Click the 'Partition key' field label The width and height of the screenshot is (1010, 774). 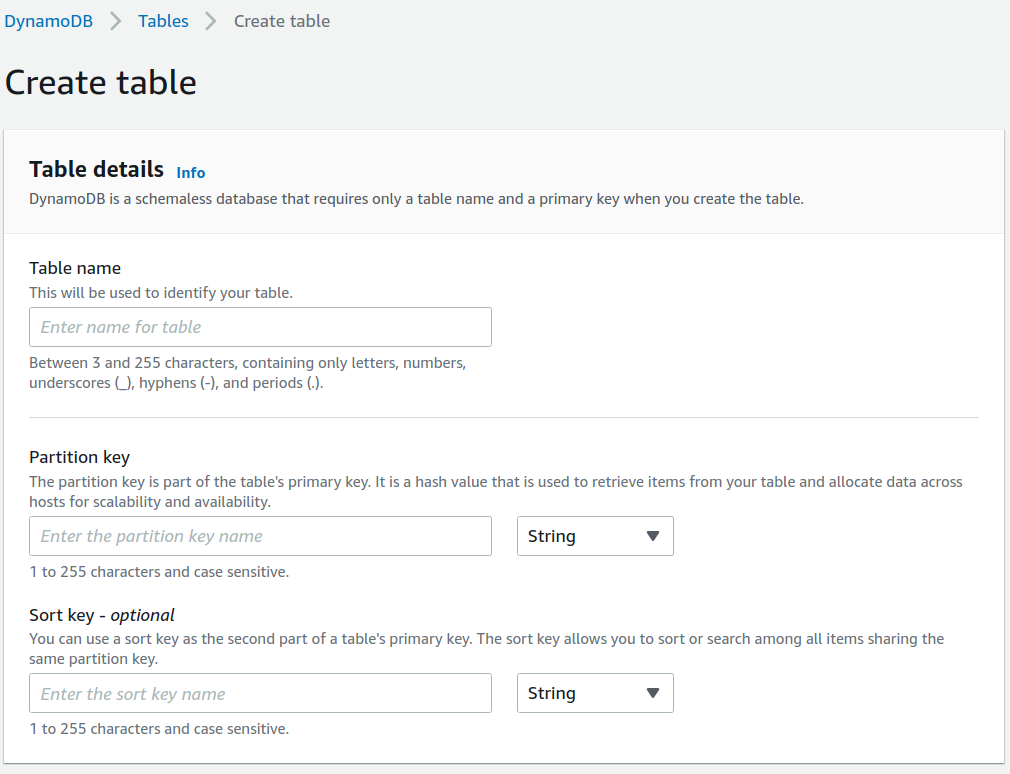[x=79, y=457]
